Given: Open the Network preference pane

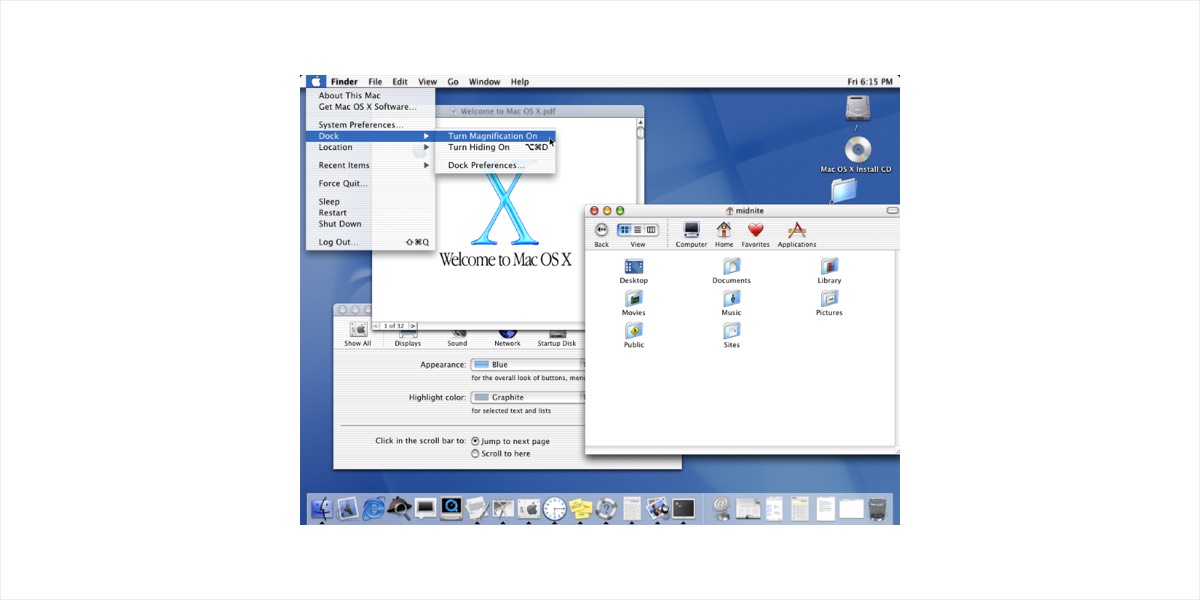Looking at the screenshot, I should pyautogui.click(x=507, y=337).
